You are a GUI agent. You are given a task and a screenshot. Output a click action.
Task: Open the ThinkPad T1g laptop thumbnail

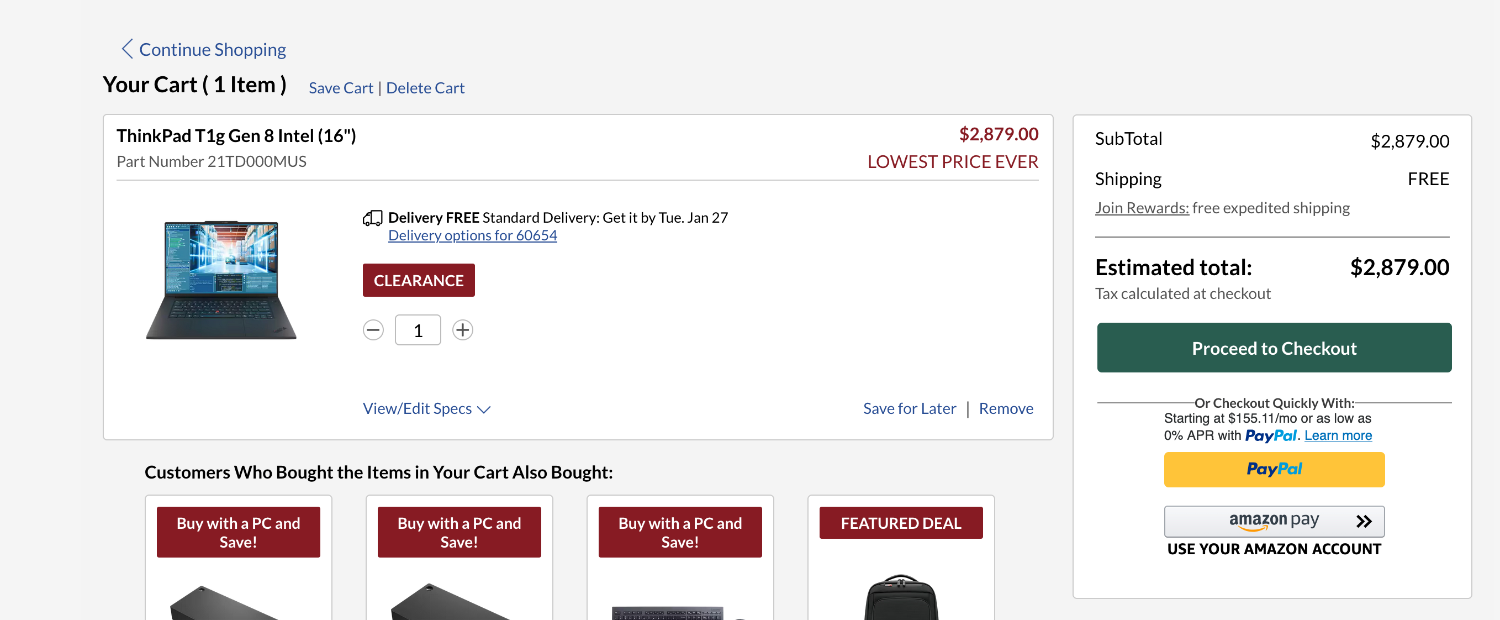221,280
